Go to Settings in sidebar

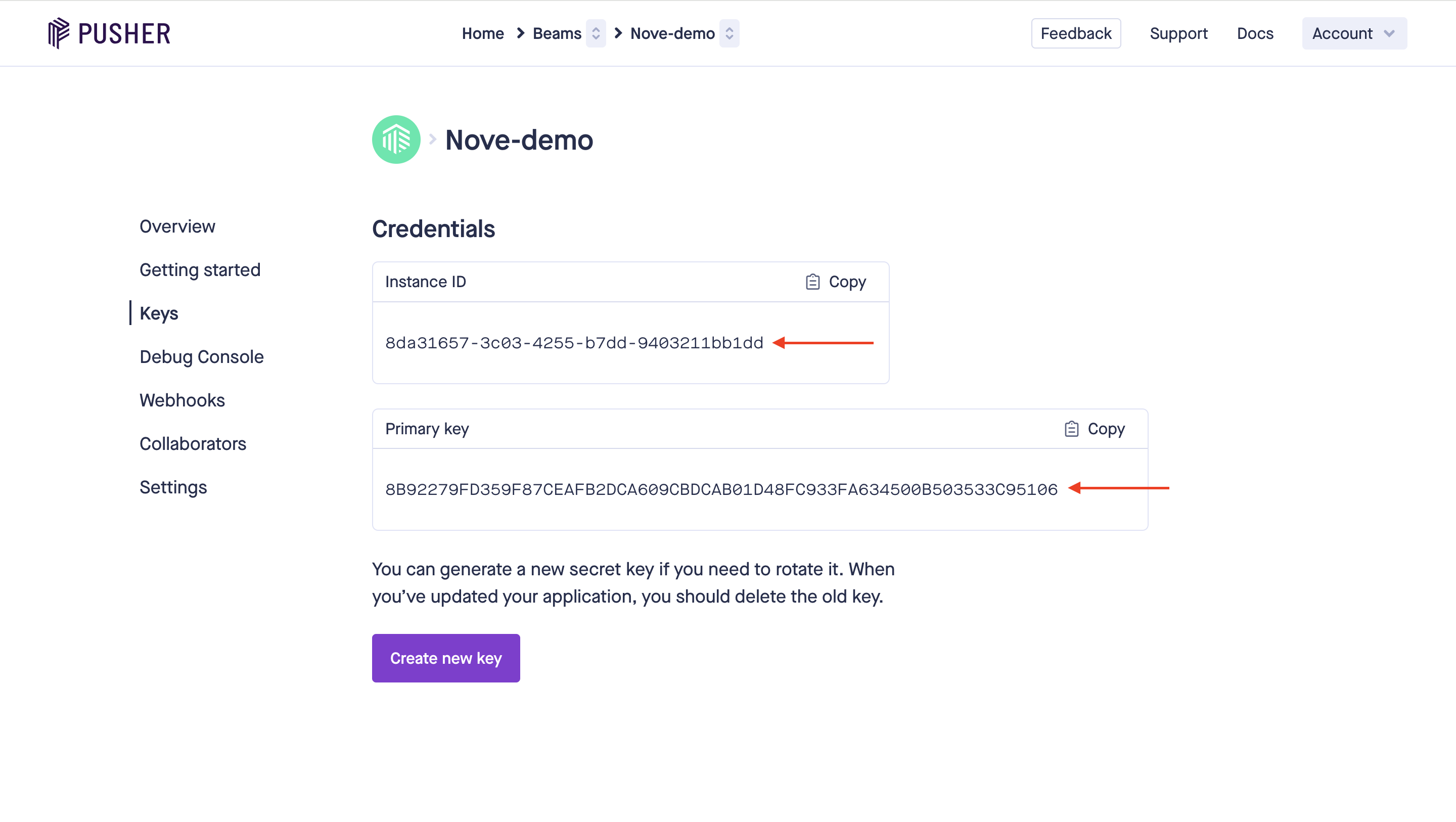click(x=173, y=487)
